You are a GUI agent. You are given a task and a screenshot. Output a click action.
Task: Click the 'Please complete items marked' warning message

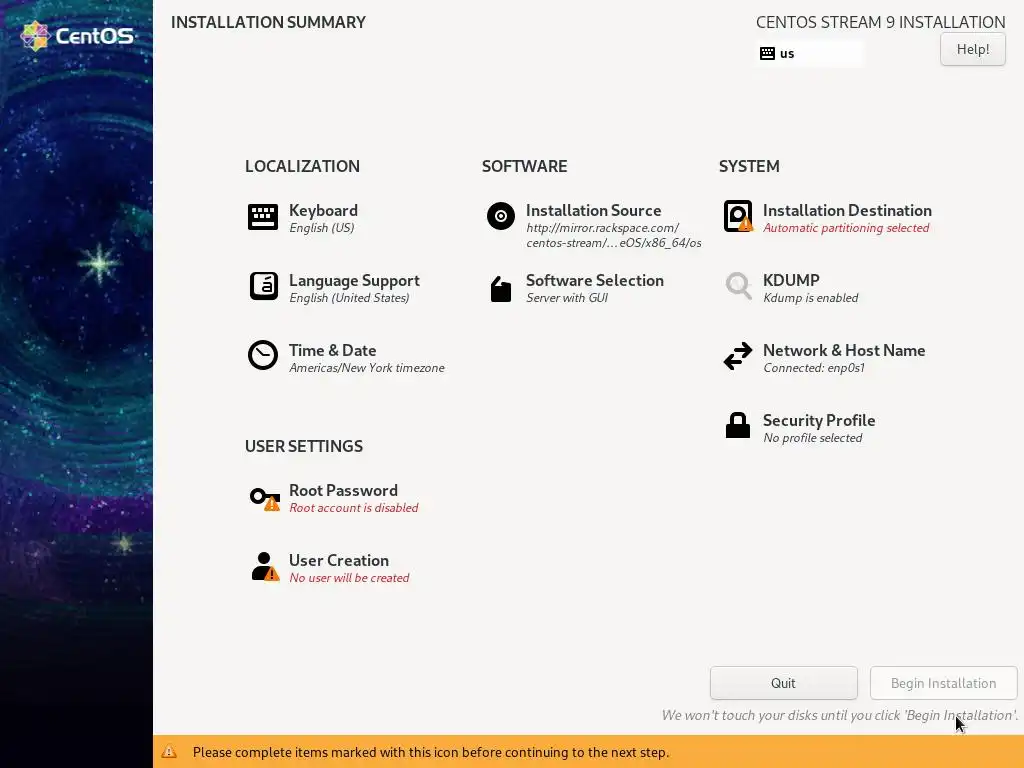click(x=430, y=752)
